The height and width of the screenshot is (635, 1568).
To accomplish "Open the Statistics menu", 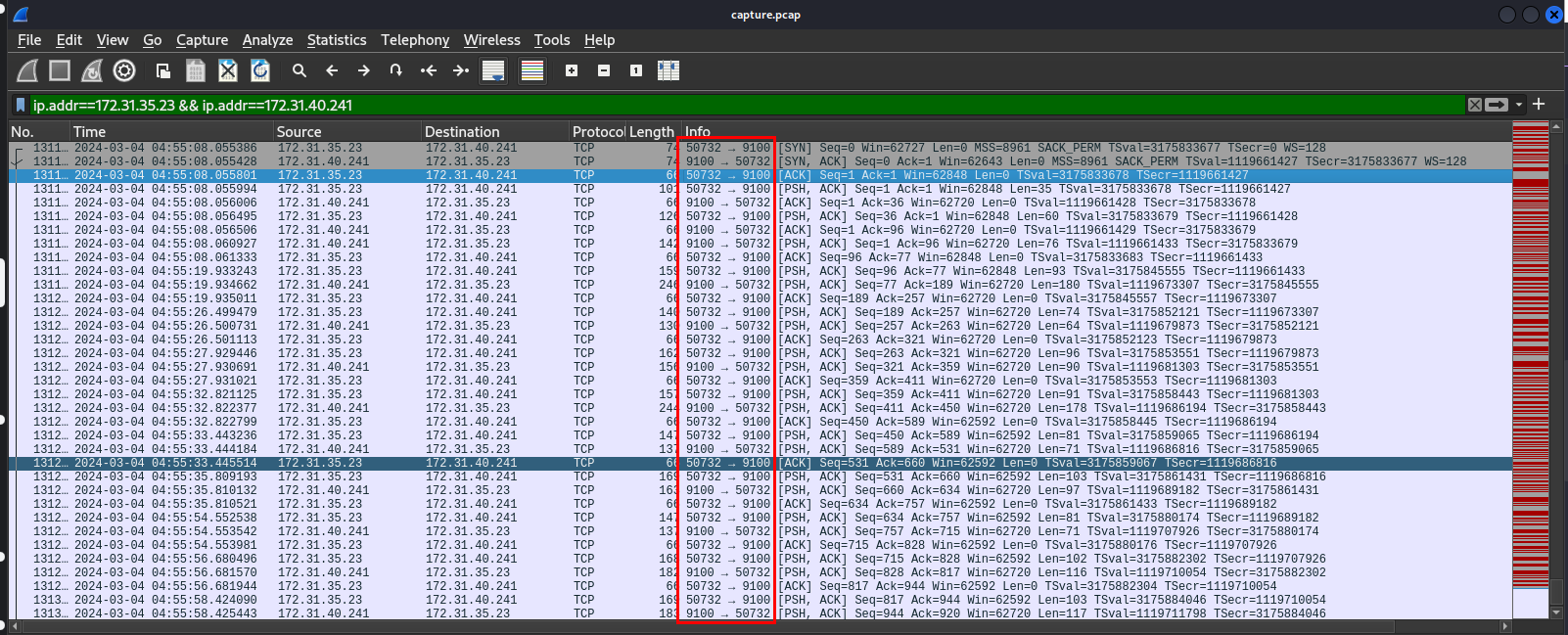I will pos(336,40).
